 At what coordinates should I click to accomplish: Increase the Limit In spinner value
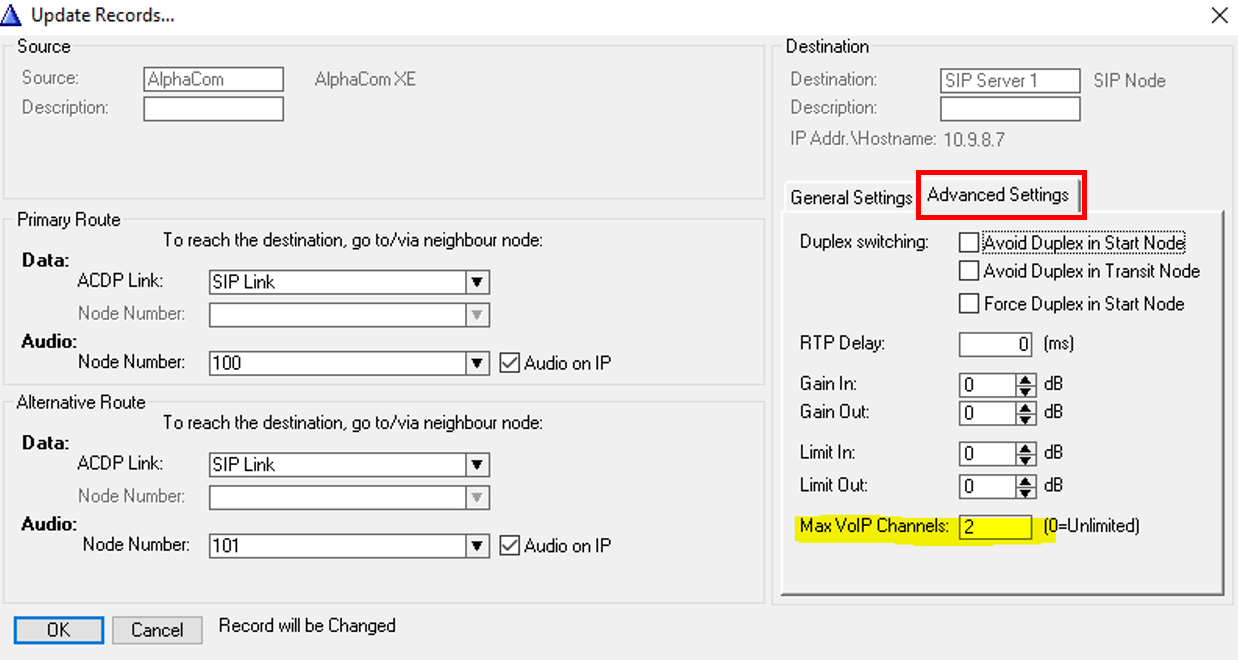1025,449
